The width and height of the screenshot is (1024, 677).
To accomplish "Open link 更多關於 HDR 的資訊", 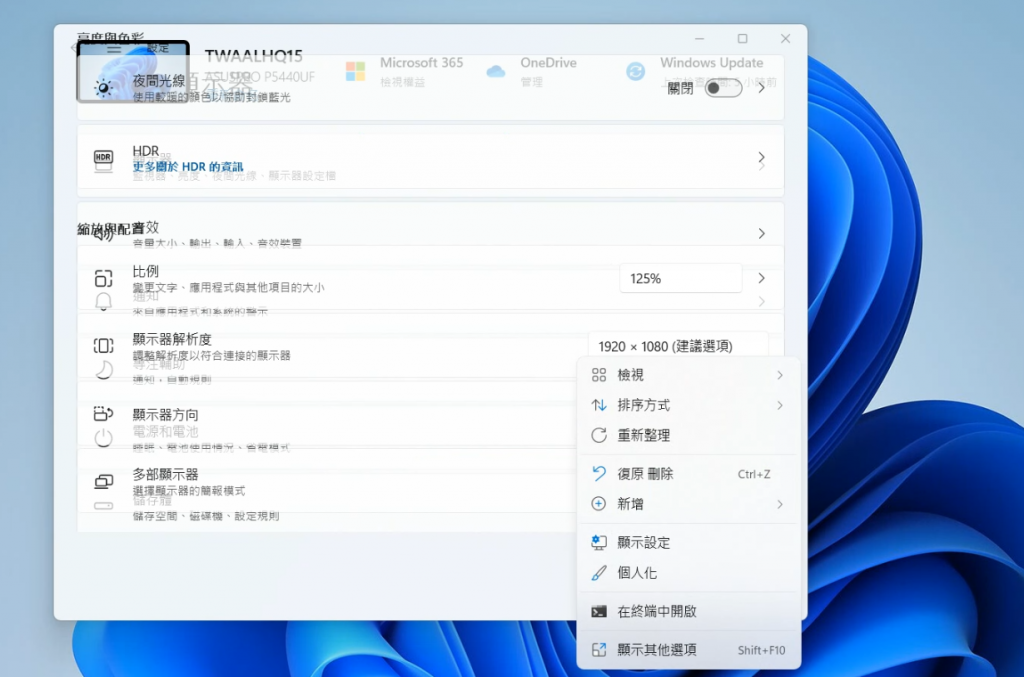I will click(188, 167).
